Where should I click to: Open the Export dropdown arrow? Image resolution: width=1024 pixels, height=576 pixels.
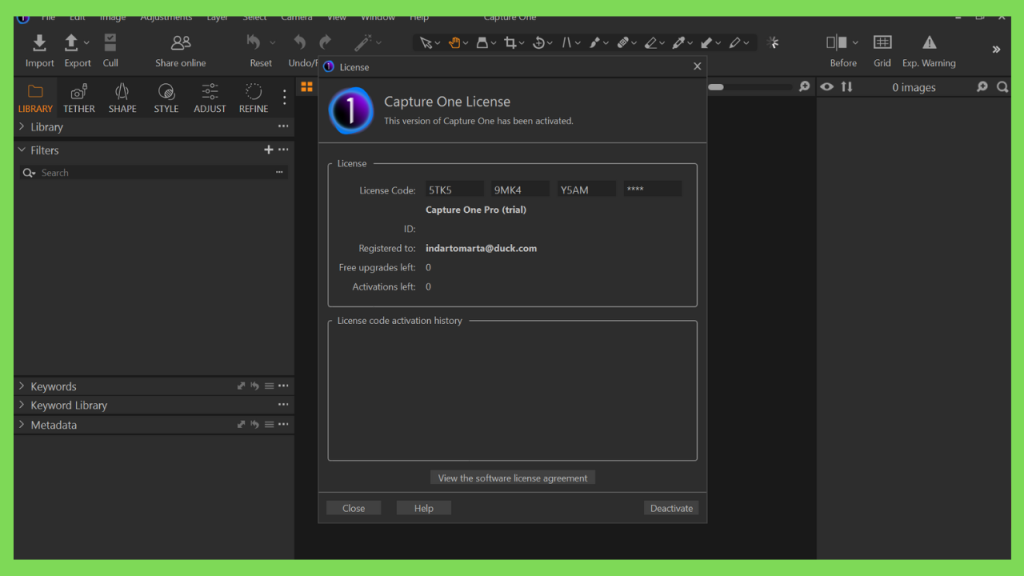86,43
